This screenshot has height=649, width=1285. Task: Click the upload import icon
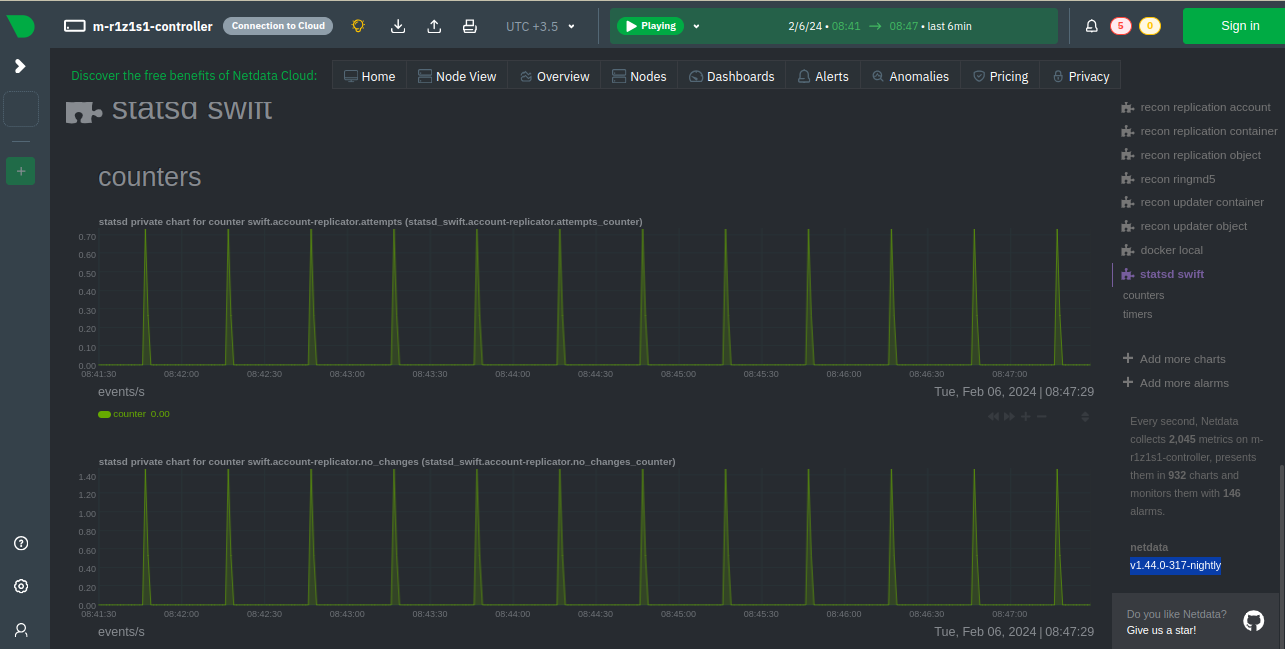point(434,26)
